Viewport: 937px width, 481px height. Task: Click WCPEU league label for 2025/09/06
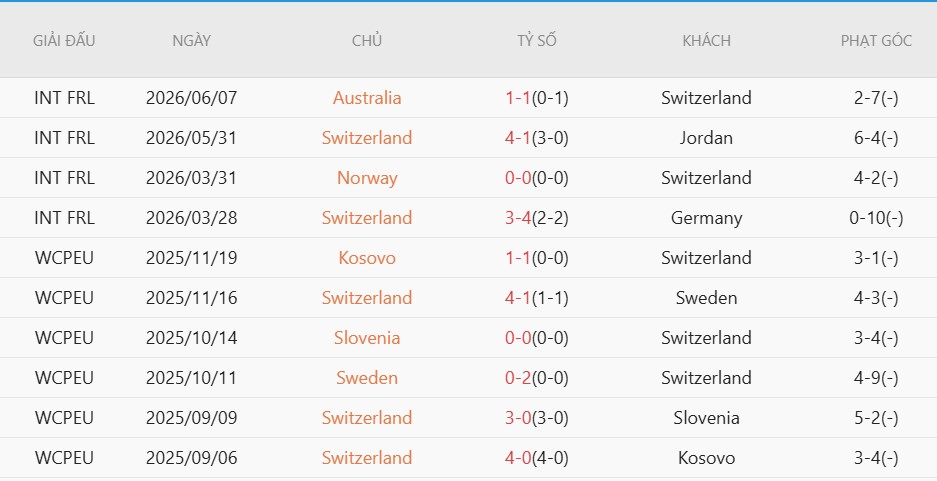click(x=64, y=458)
